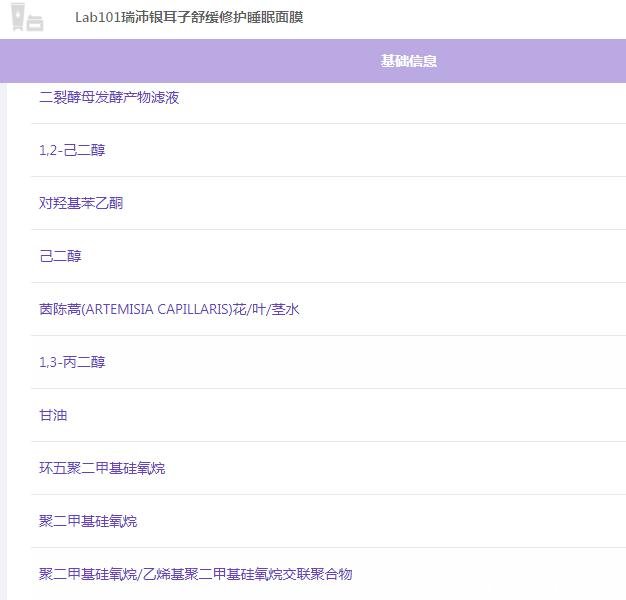Image resolution: width=626 pixels, height=600 pixels.
Task: Select the 1,2-己二醇 ingredient
Action: [x=72, y=151]
